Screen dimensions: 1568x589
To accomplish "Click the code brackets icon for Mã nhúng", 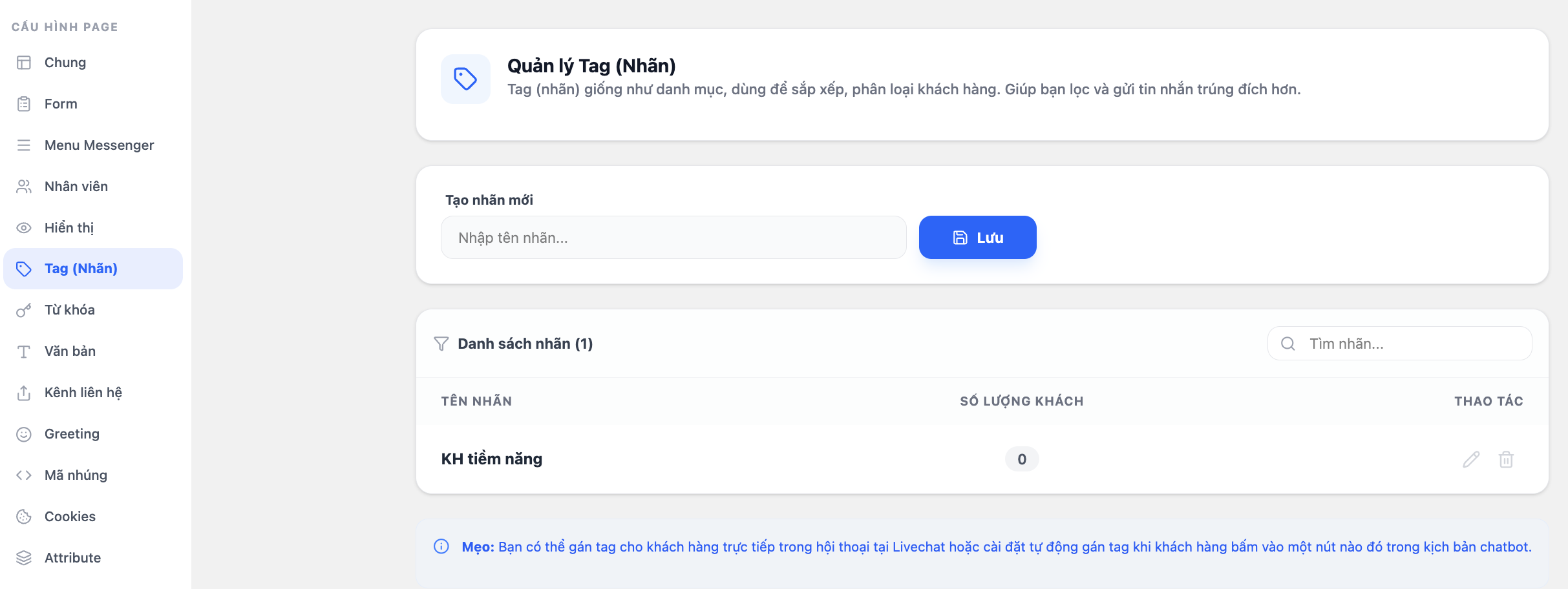I will 24,475.
